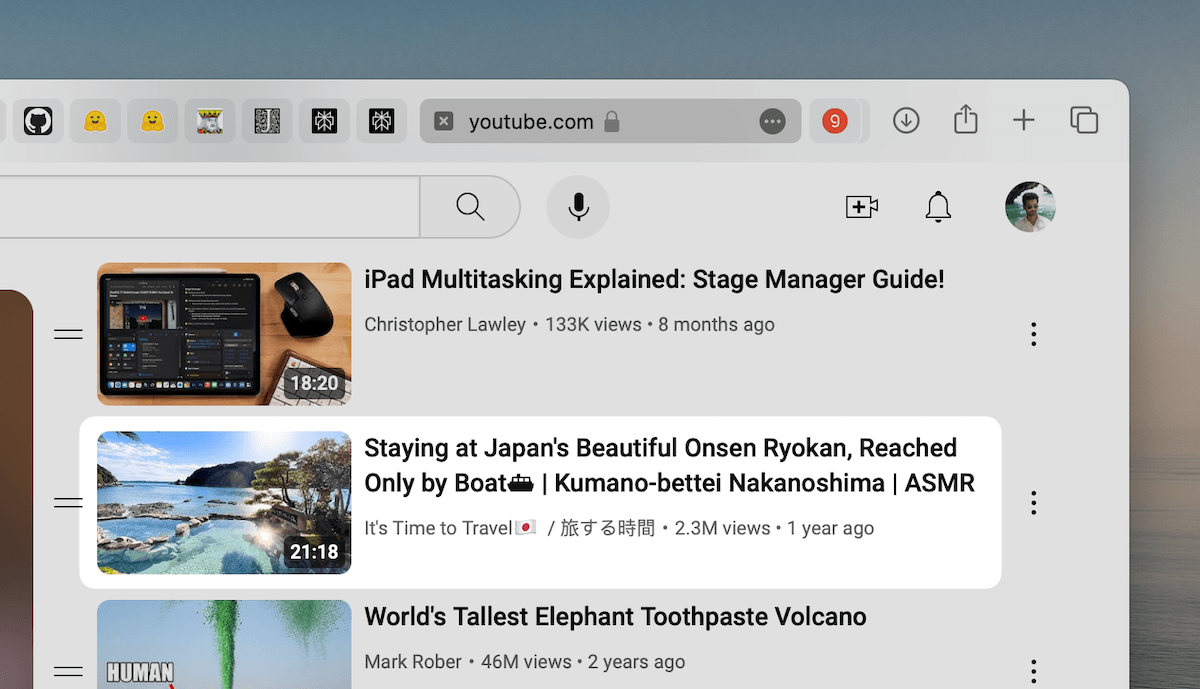Click the YouTube search magnifier button
The height and width of the screenshot is (689, 1200).
click(470, 207)
